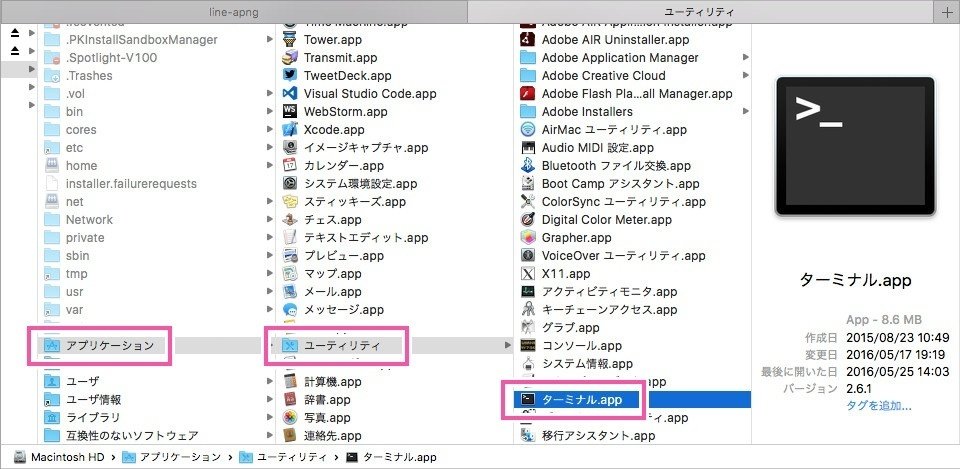Click the Boot Camp アシスタント.app icon

[527, 184]
